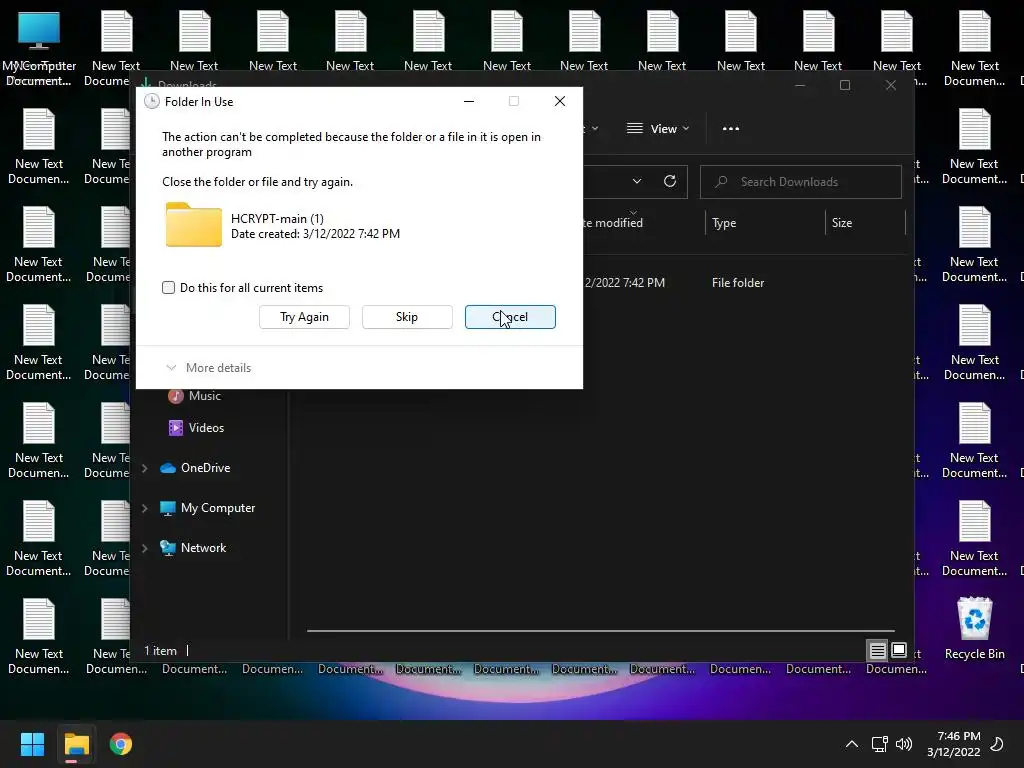Viewport: 1024px width, 768px height.
Task: Switch to details view icon in status bar
Action: click(877, 650)
